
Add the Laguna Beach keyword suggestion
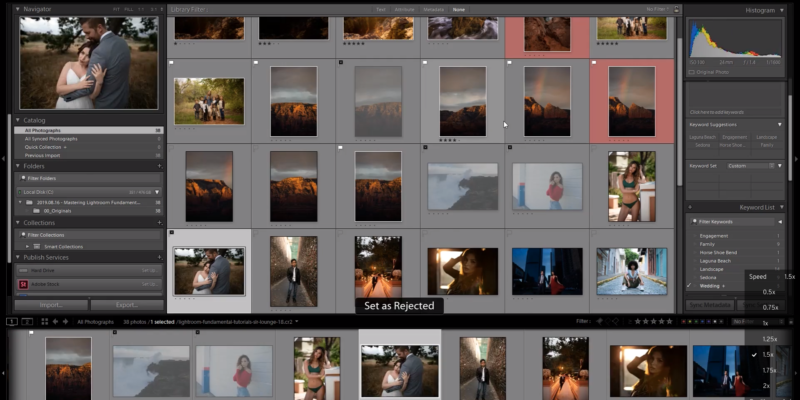click(x=704, y=137)
